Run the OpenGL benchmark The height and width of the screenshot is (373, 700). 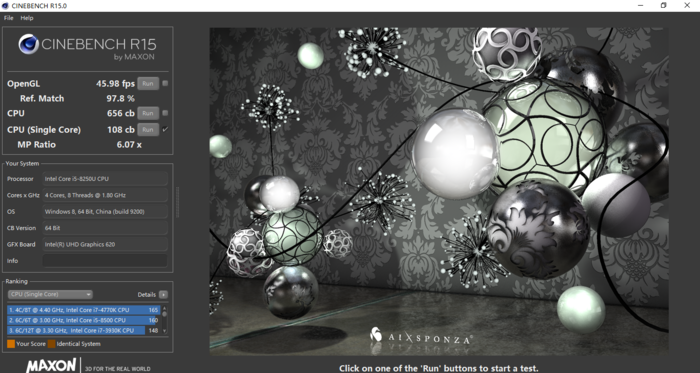[148, 83]
